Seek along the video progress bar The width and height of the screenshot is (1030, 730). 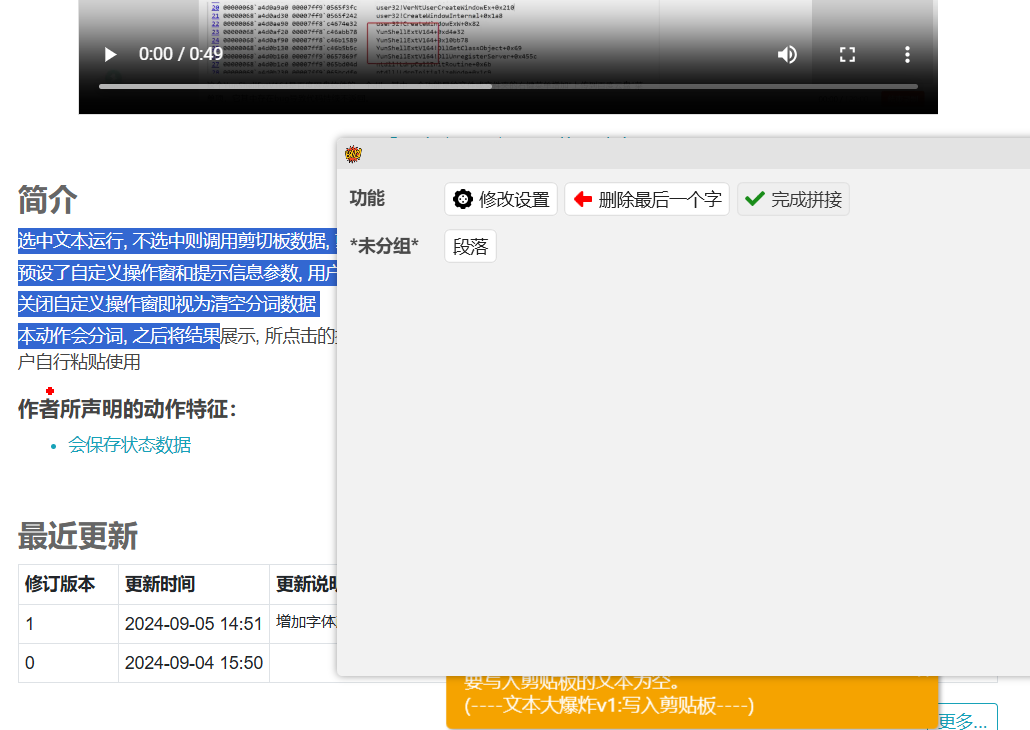coord(508,86)
